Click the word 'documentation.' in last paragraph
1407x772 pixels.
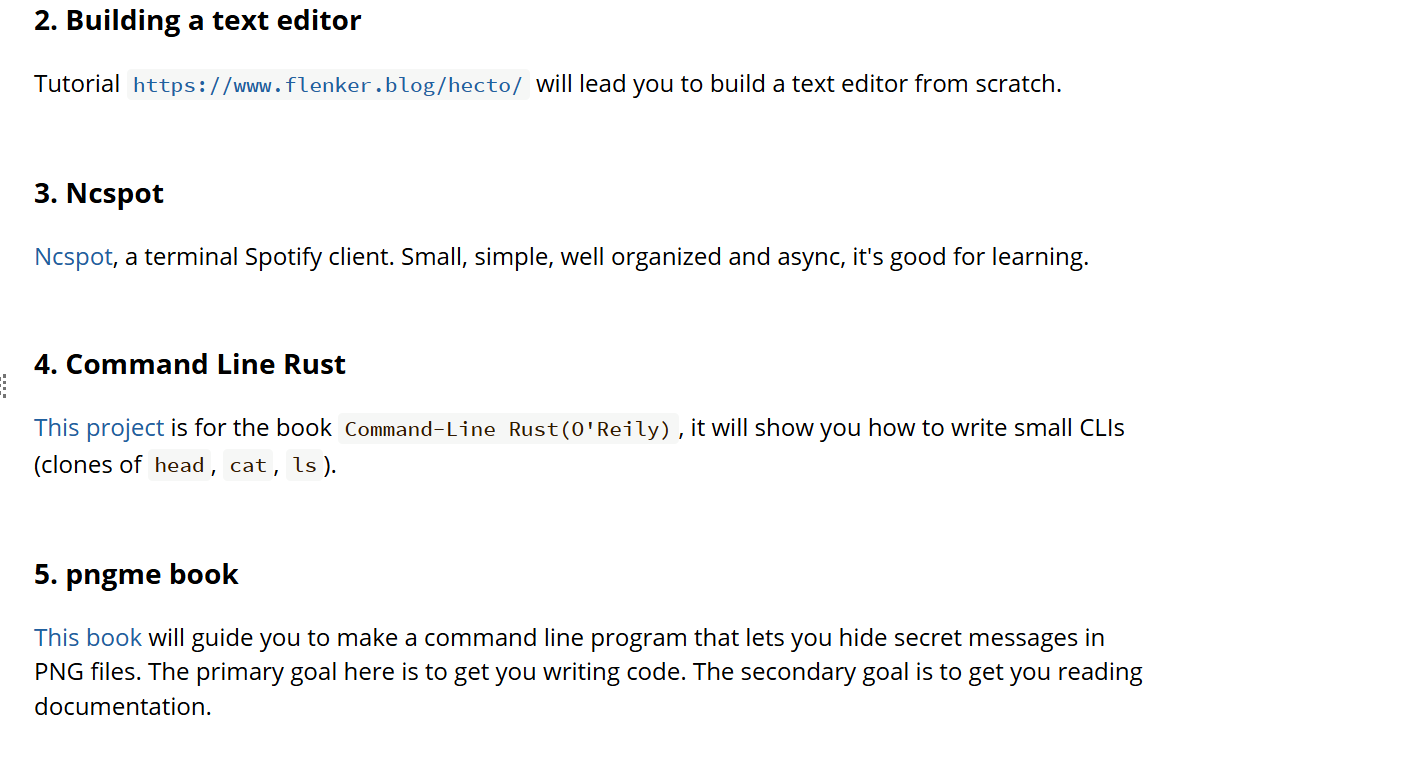click(123, 707)
